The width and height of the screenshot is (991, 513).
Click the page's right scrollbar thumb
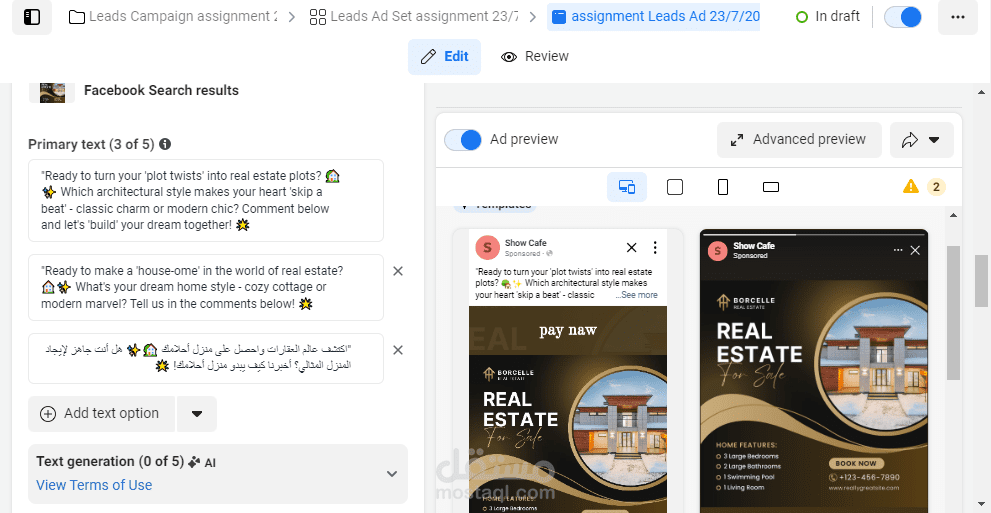point(980,281)
